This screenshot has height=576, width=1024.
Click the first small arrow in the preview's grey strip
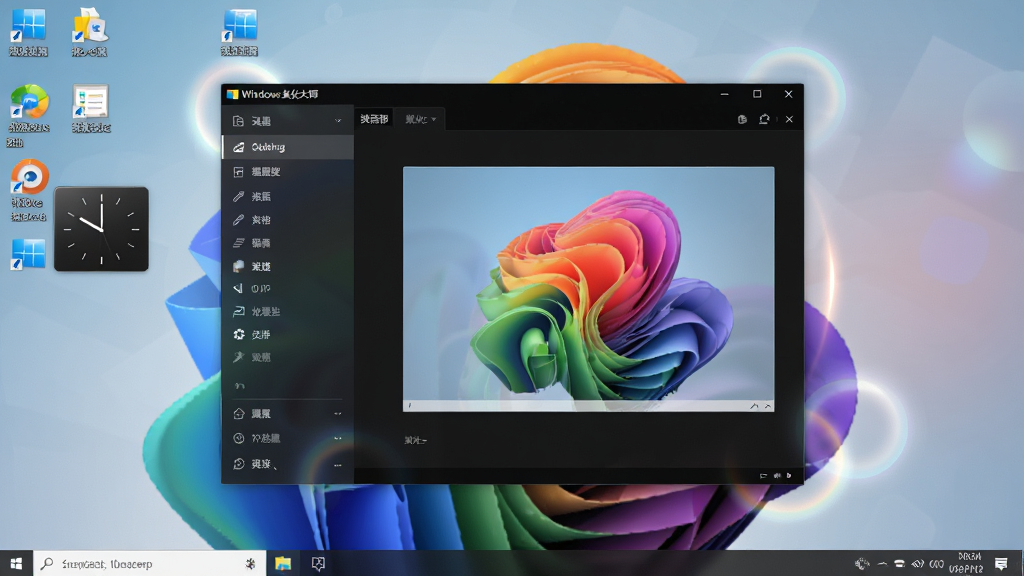pos(754,406)
